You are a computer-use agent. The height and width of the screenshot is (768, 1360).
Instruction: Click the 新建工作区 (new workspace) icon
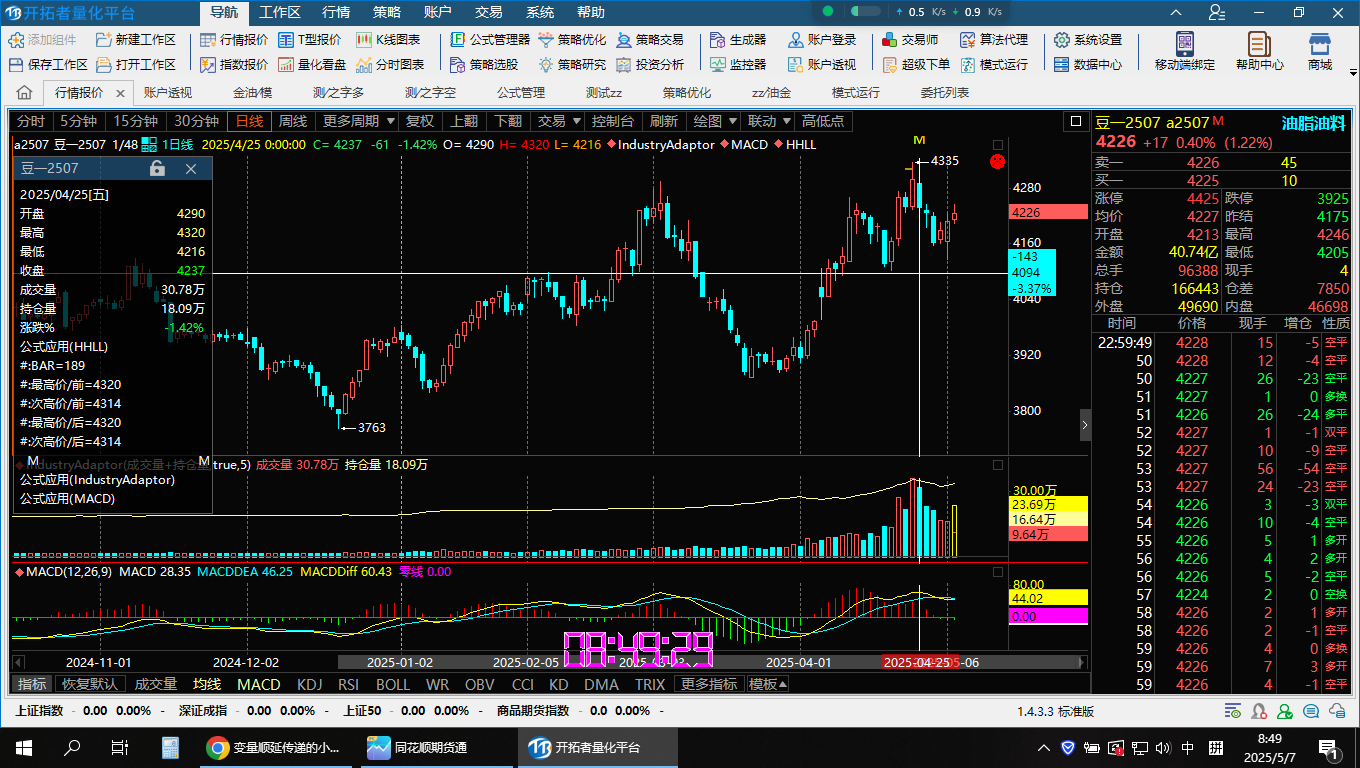104,40
